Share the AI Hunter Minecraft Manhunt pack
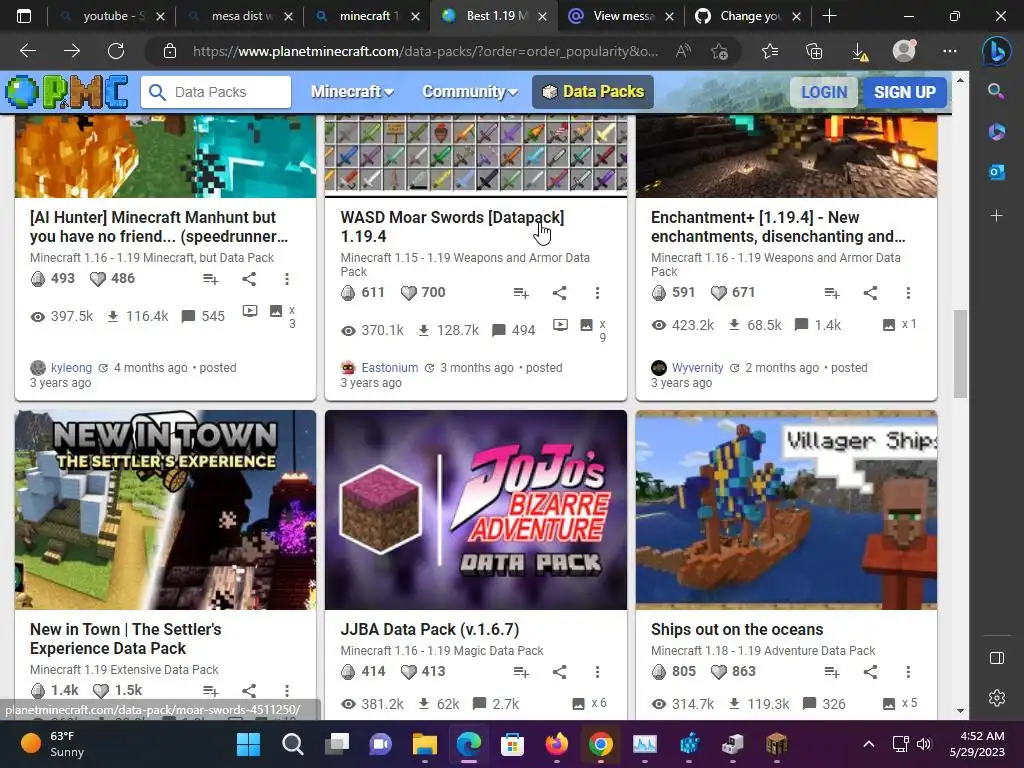The width and height of the screenshot is (1024, 768). (x=249, y=279)
